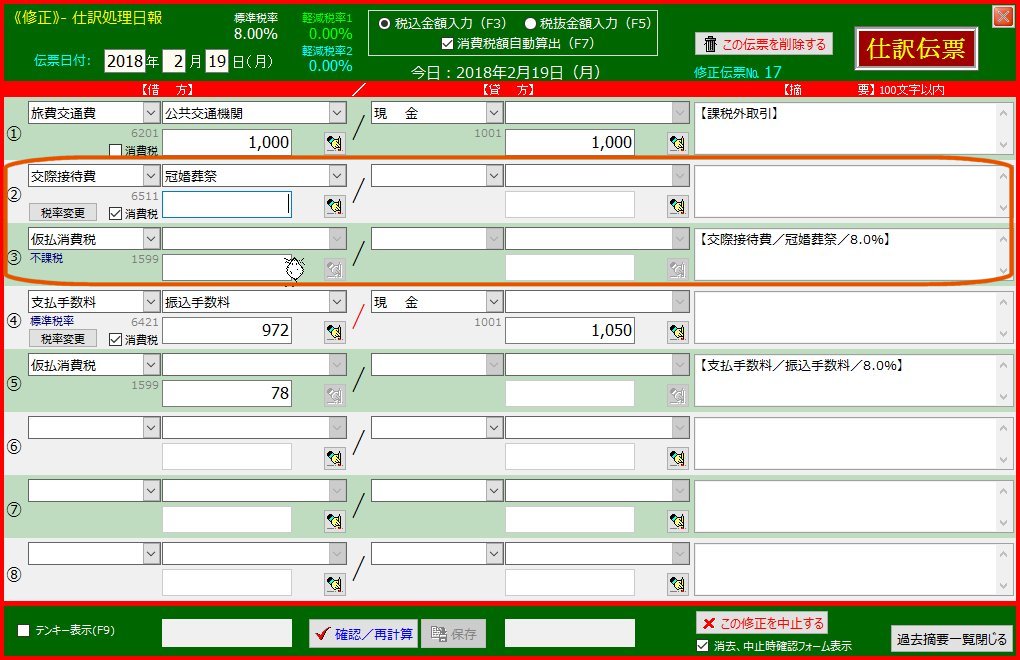Enable テンキー表示 (F9) checkbox
The image size is (1020, 660).
tap(24, 631)
